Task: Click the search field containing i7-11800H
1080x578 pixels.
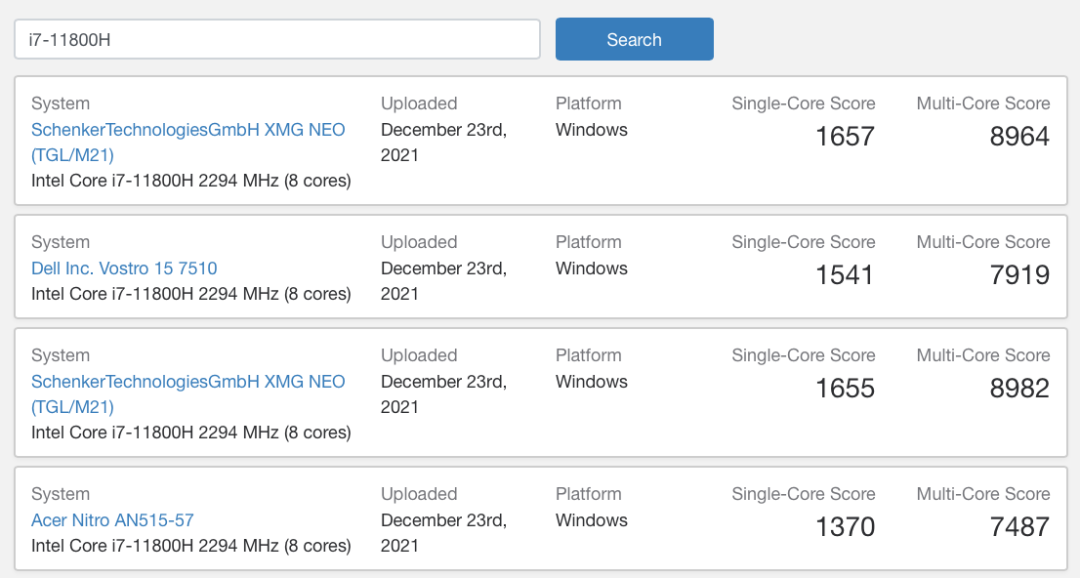Action: click(x=277, y=40)
